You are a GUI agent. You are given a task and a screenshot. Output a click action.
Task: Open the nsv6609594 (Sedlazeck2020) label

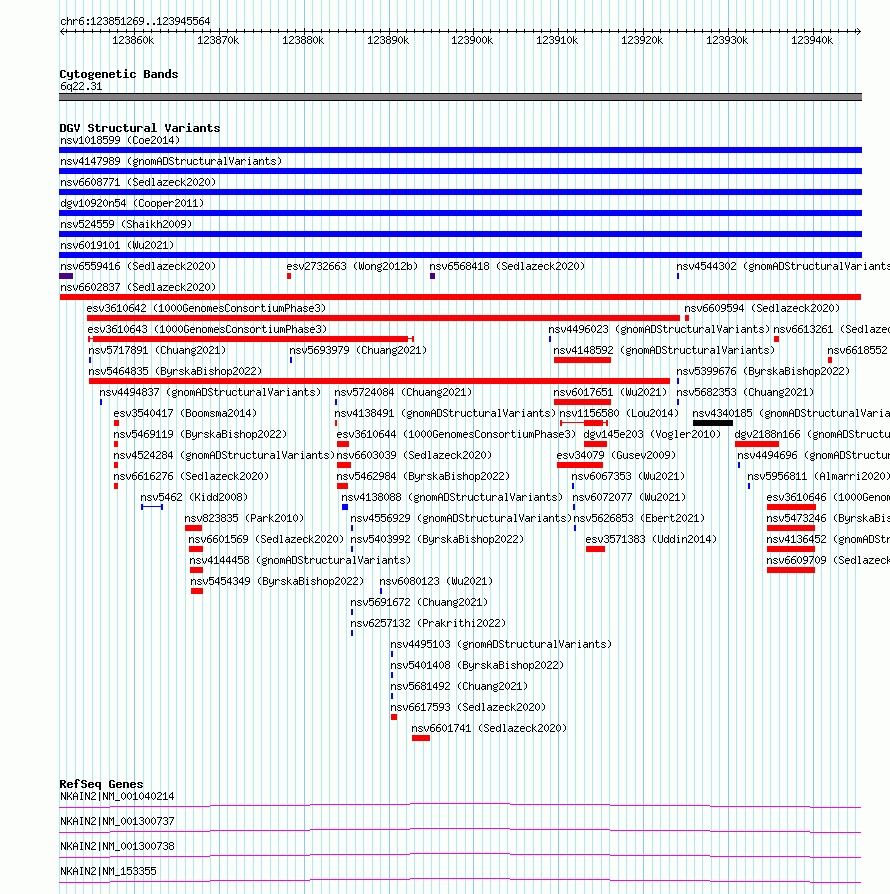[762, 308]
